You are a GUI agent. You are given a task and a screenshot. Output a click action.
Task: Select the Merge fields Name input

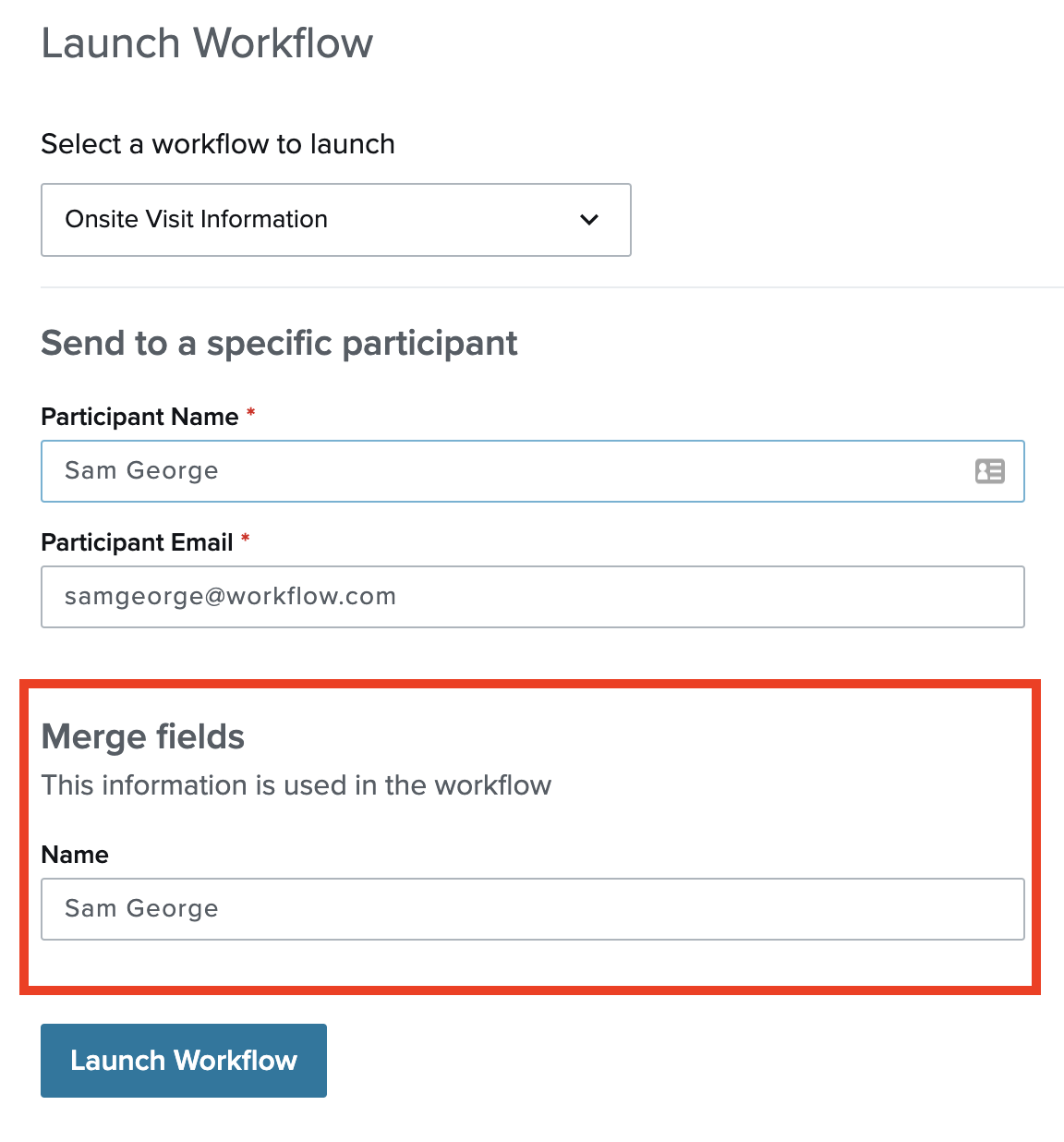pyautogui.click(x=533, y=909)
